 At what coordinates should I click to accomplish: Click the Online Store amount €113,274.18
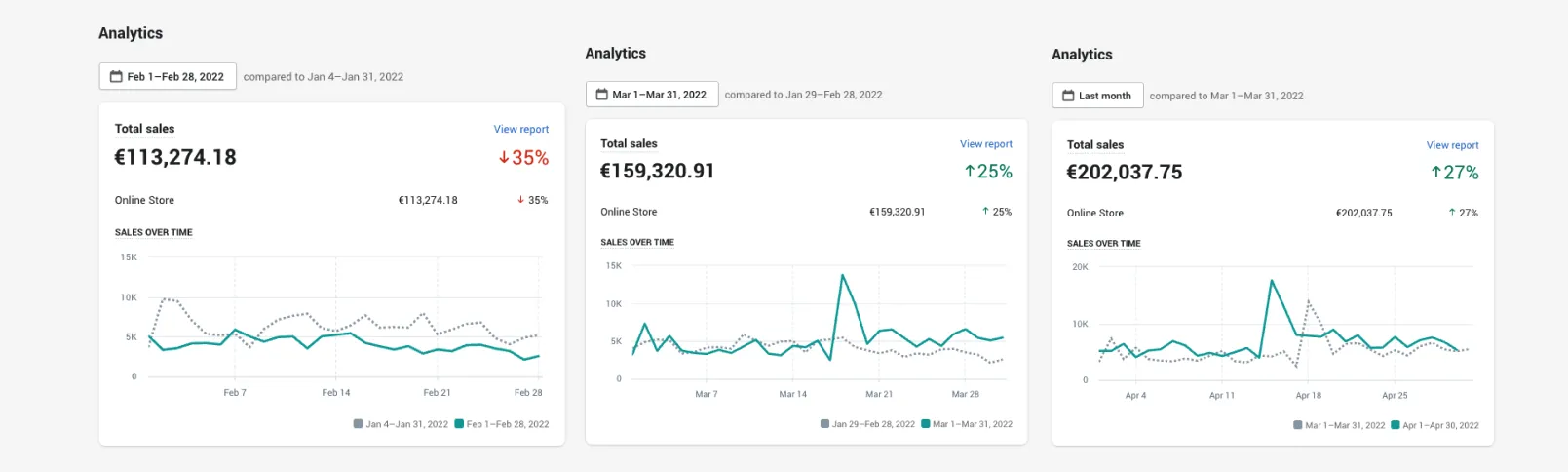428,200
